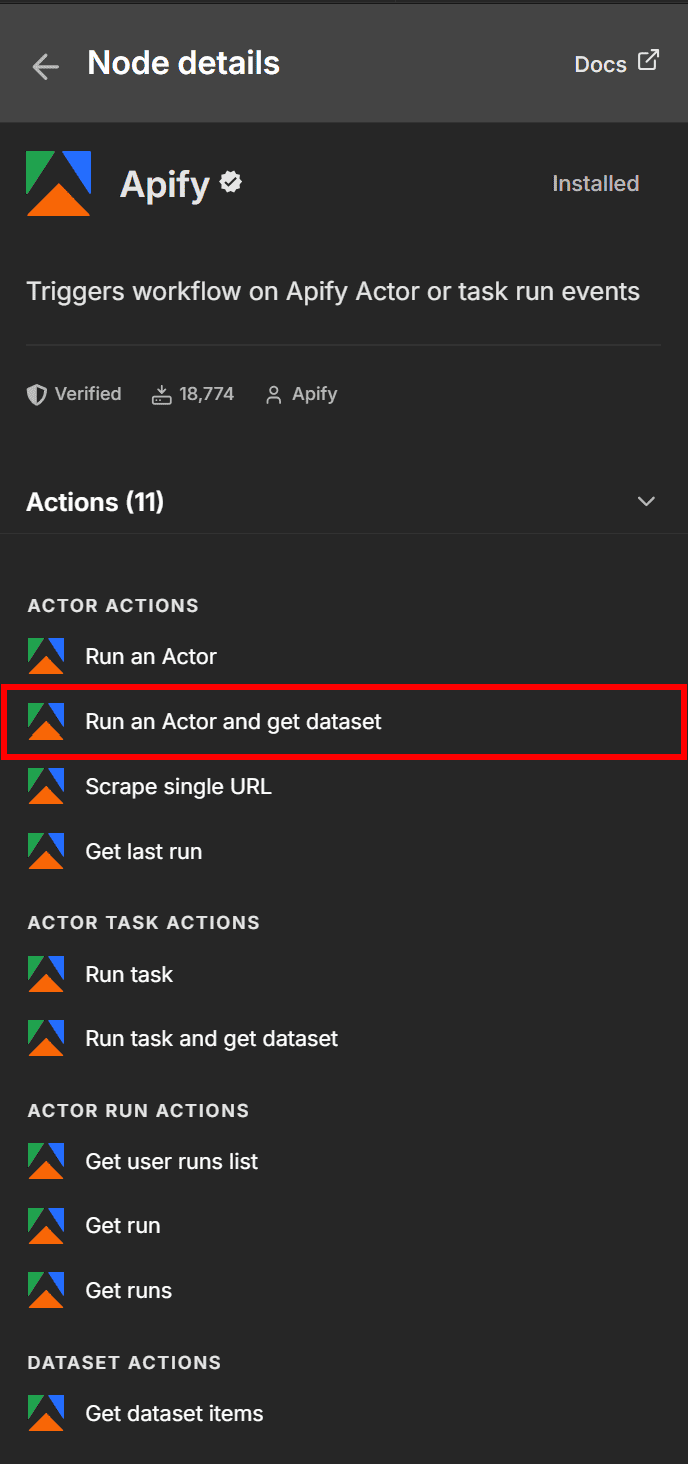Viewport: 688px width, 1464px height.
Task: Click the icon beside Run task and get dataset
Action: tap(46, 1039)
